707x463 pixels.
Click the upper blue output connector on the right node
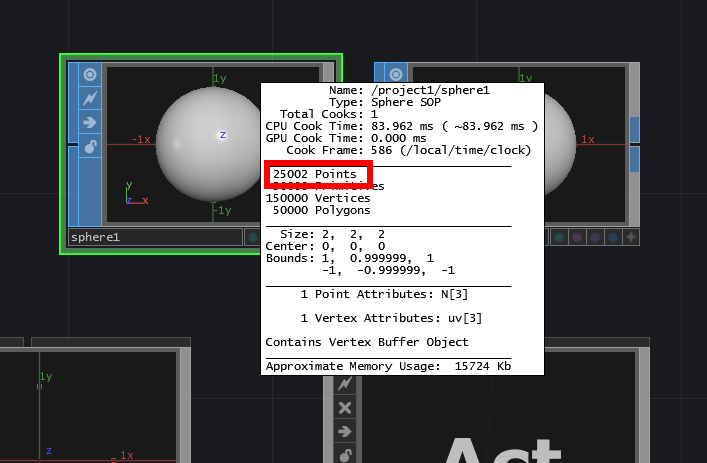coord(634,129)
